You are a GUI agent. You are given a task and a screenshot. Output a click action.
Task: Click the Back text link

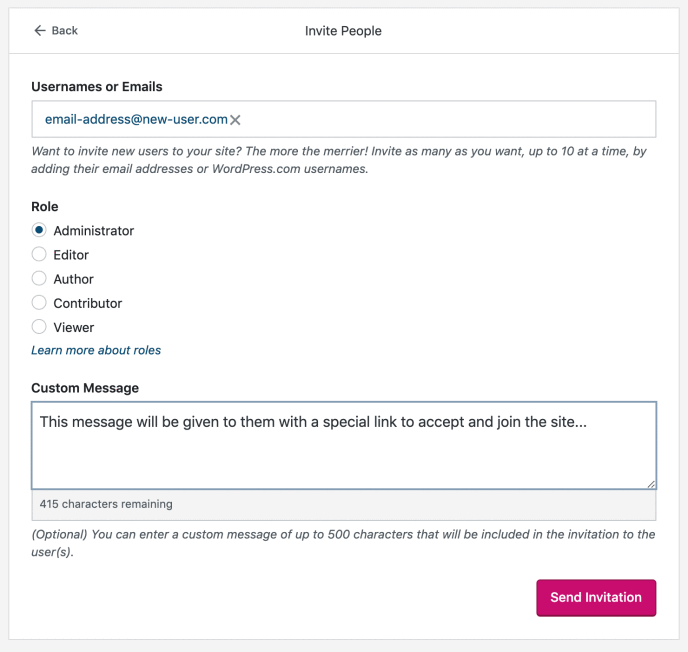(65, 31)
